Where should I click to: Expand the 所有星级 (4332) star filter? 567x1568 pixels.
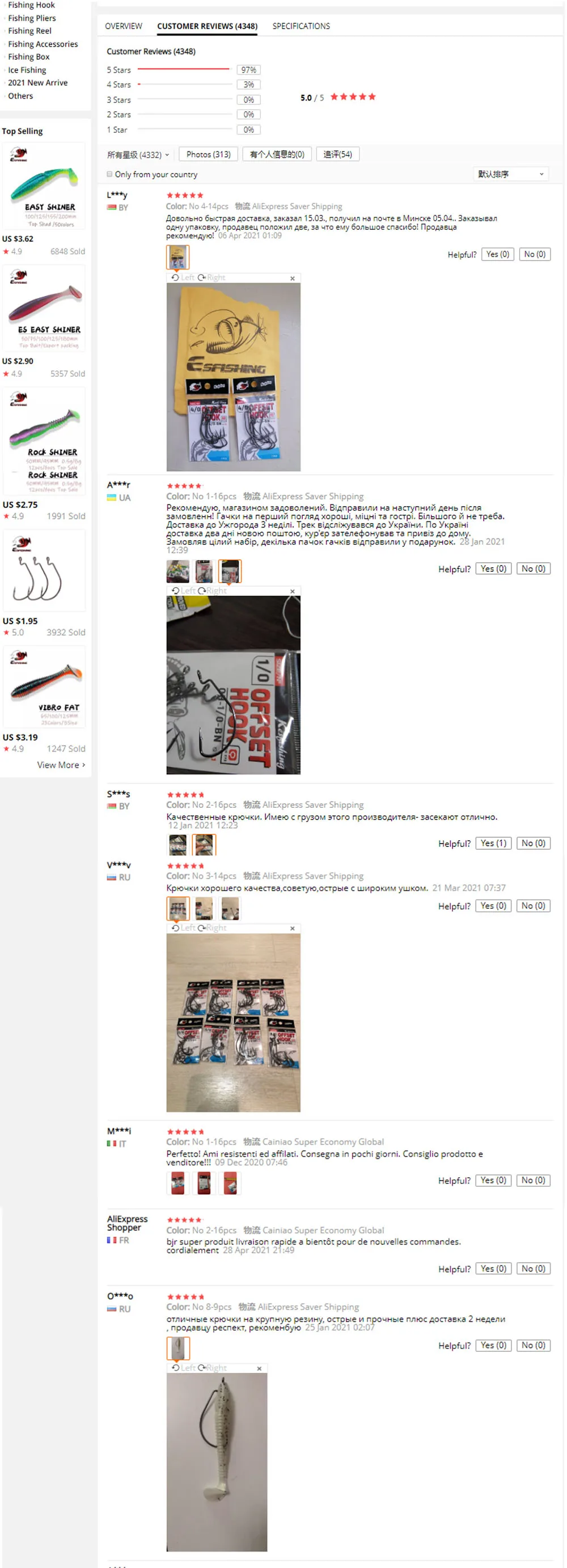click(x=137, y=155)
